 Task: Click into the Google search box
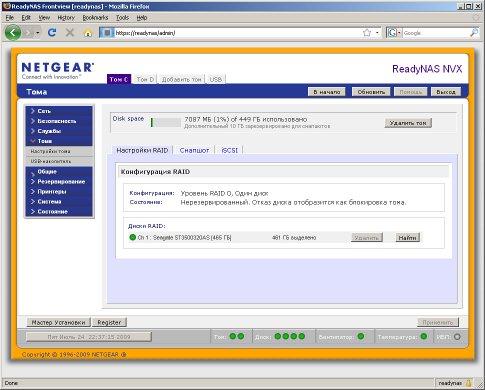point(435,33)
